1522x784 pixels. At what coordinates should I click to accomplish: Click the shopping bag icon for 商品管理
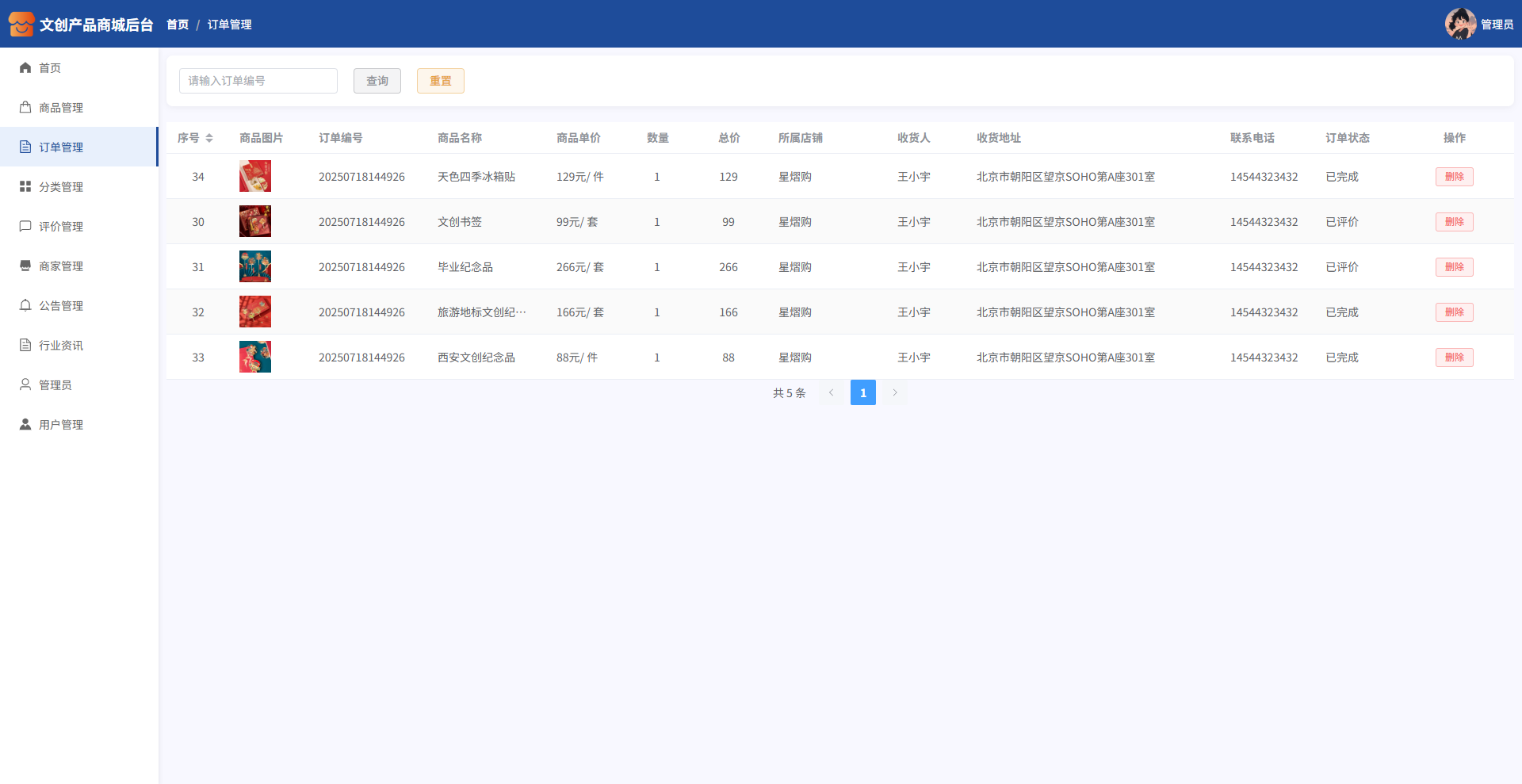(25, 108)
